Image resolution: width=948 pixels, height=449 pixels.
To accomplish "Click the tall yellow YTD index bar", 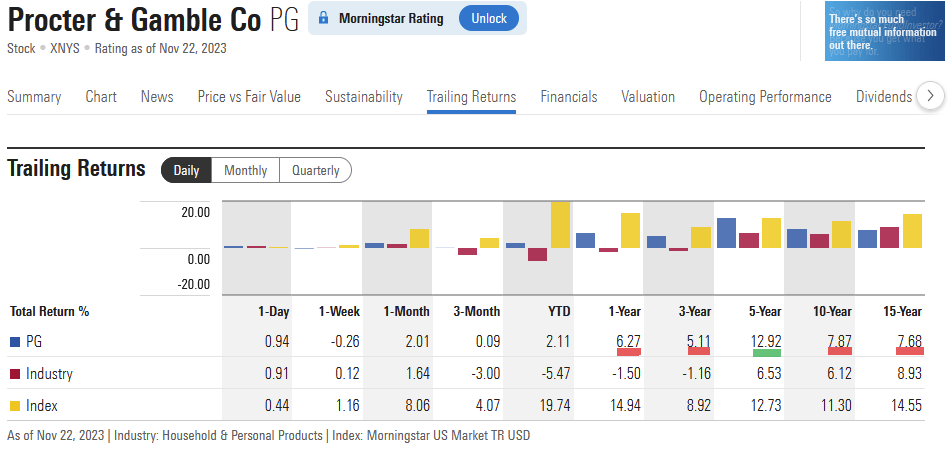I will pos(560,225).
